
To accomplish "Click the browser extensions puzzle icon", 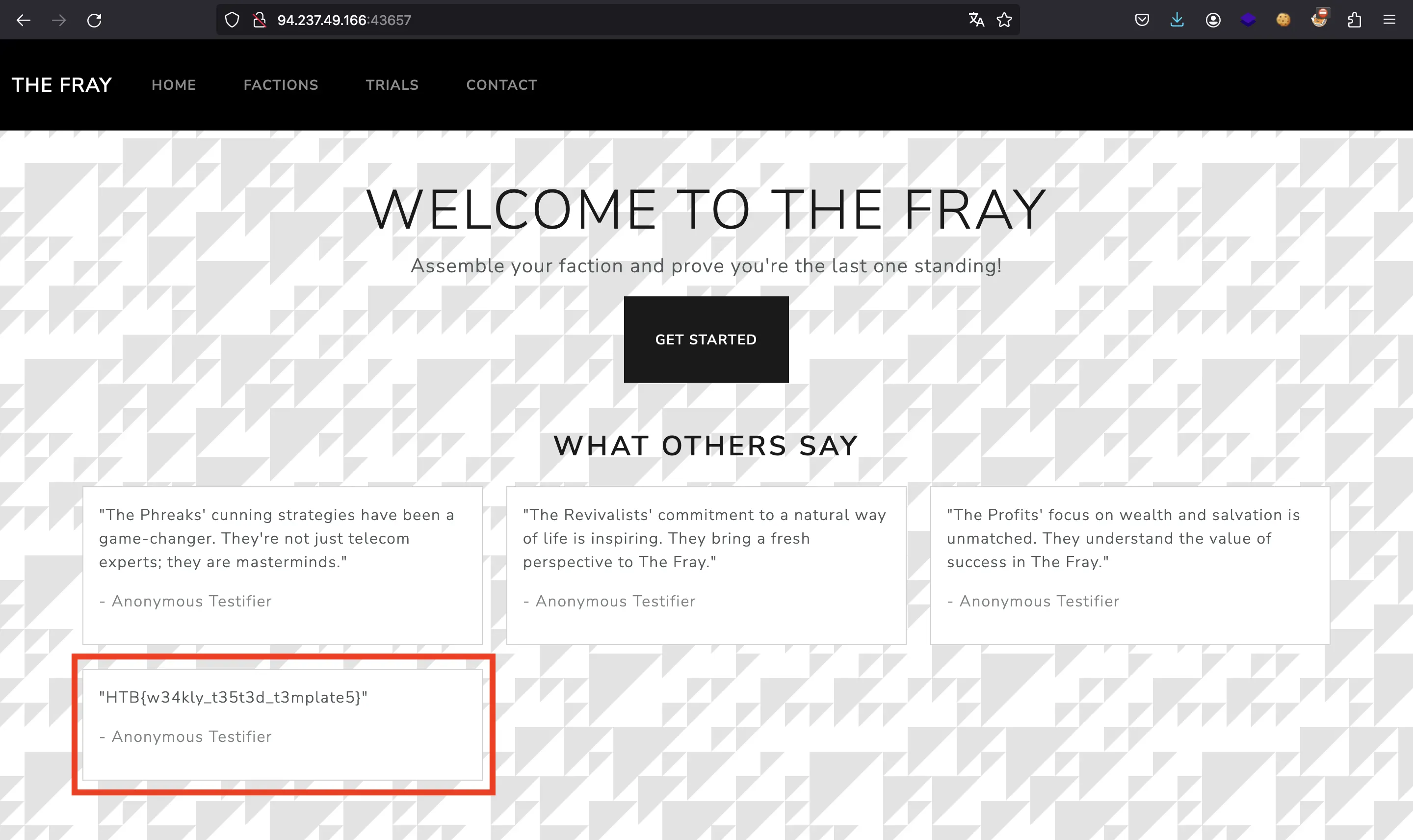I will (1355, 19).
